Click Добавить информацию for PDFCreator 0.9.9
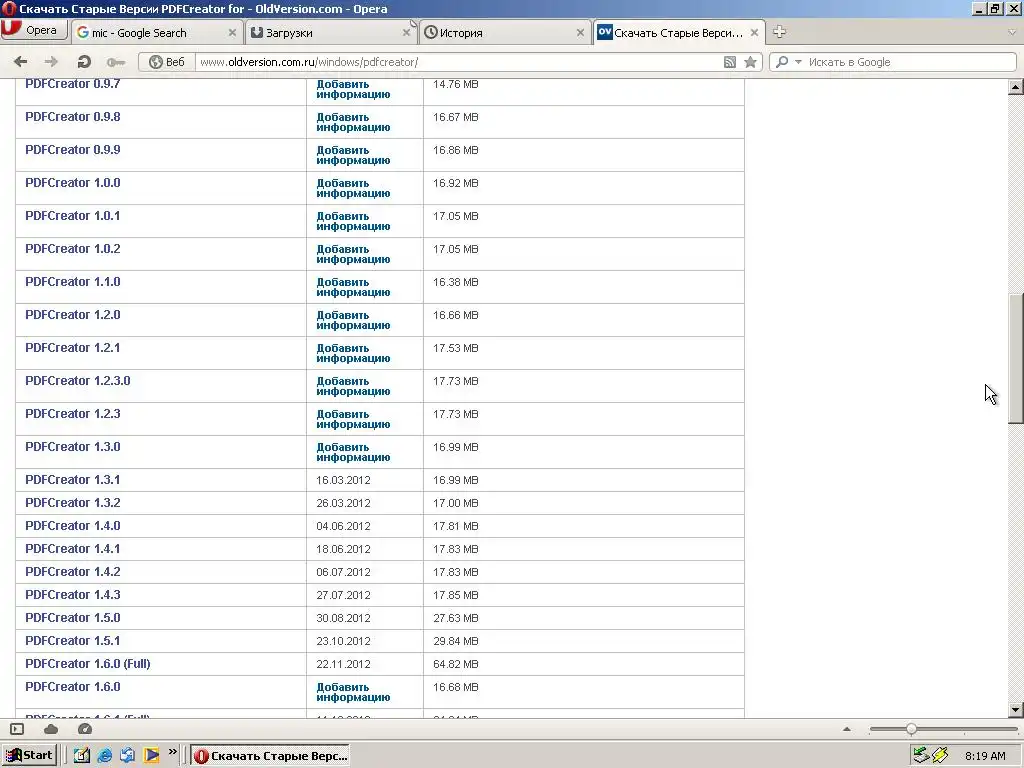The height and width of the screenshot is (768, 1024). [353, 155]
